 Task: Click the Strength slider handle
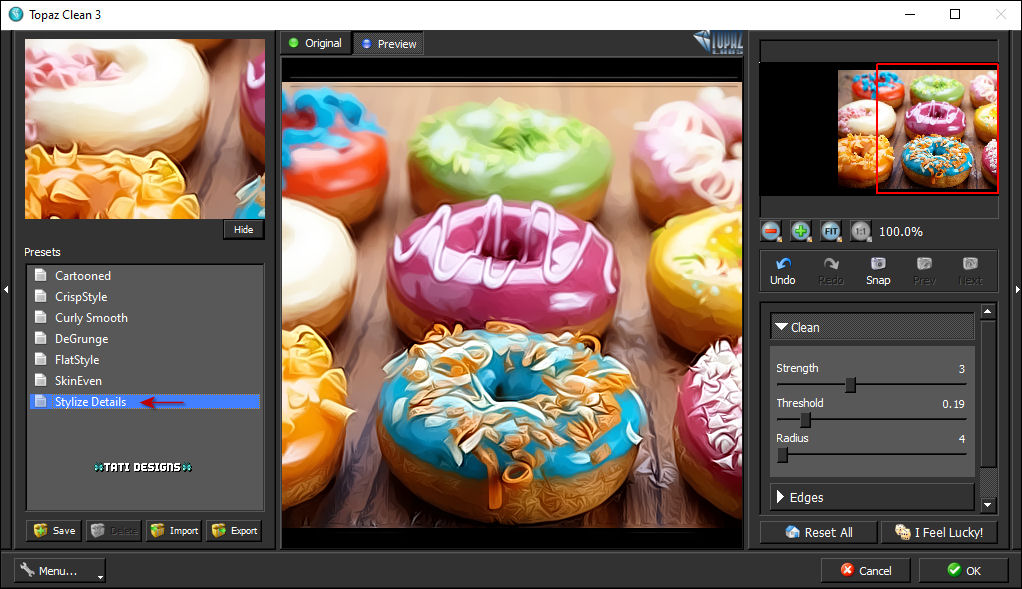pos(850,385)
